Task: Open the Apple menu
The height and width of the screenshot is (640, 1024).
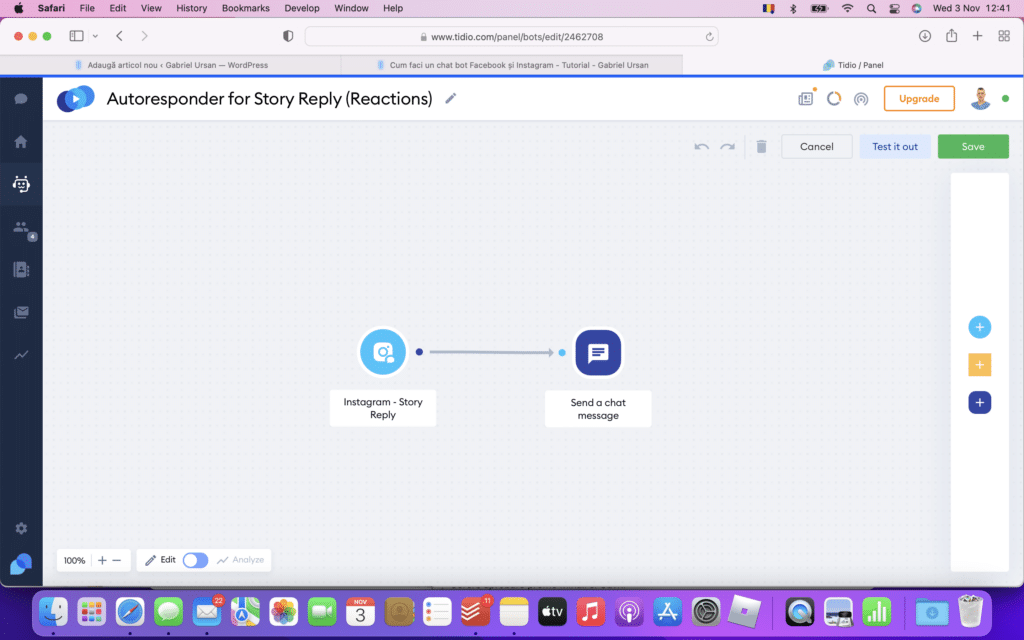Action: pos(18,8)
